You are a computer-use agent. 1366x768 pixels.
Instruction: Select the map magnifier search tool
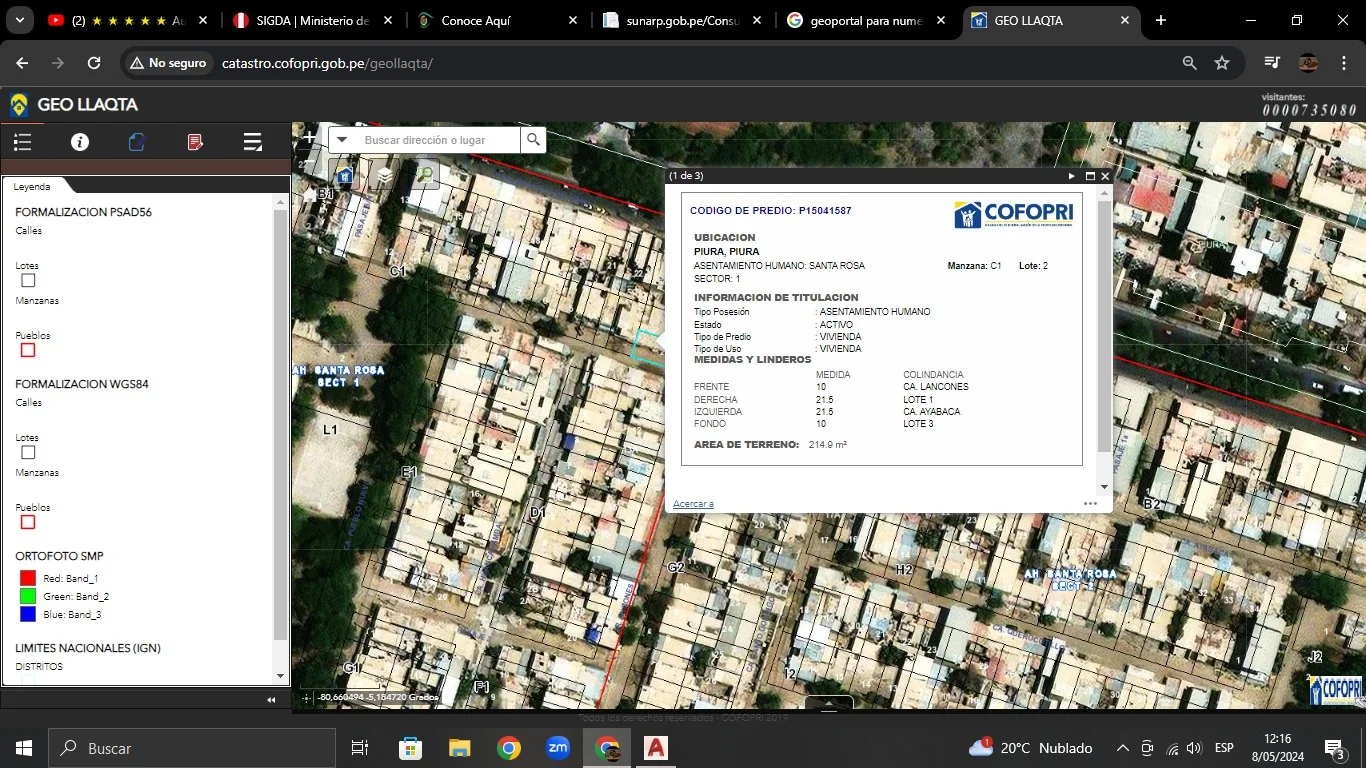pyautogui.click(x=424, y=175)
